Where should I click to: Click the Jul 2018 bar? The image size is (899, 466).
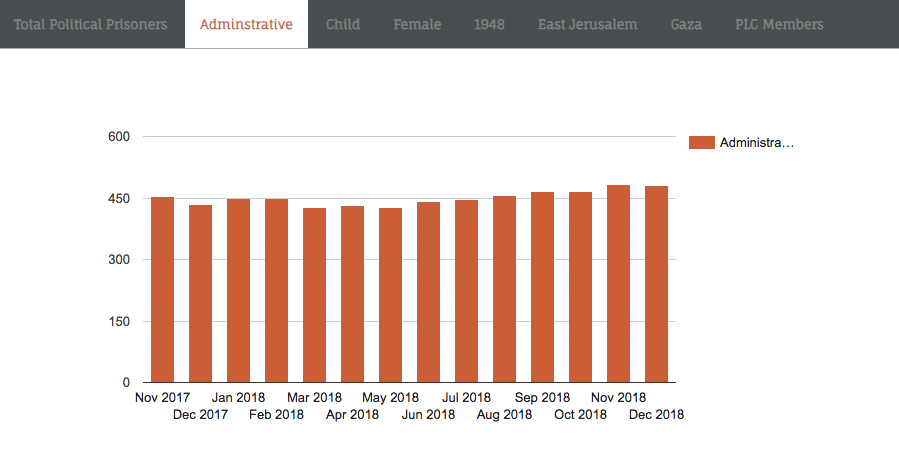coord(466,291)
